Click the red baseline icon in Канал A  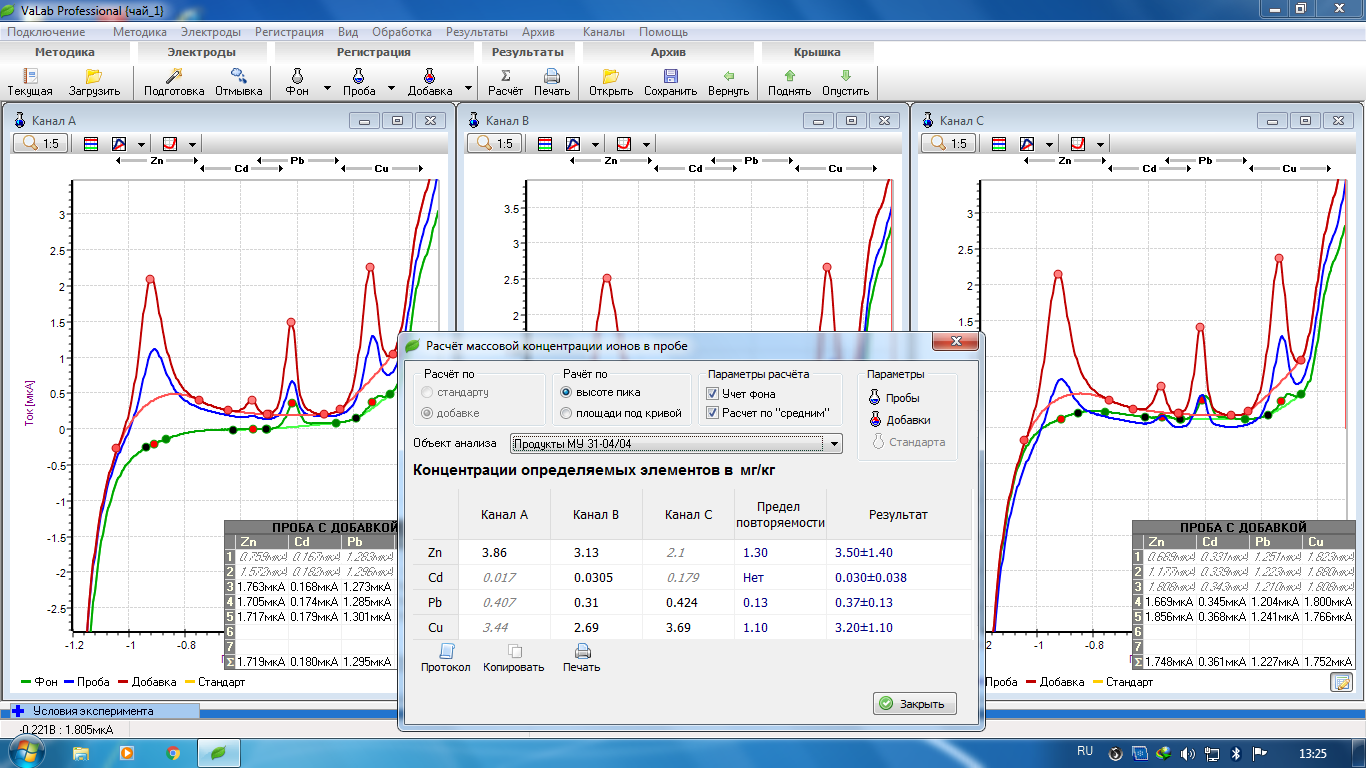click(x=170, y=144)
